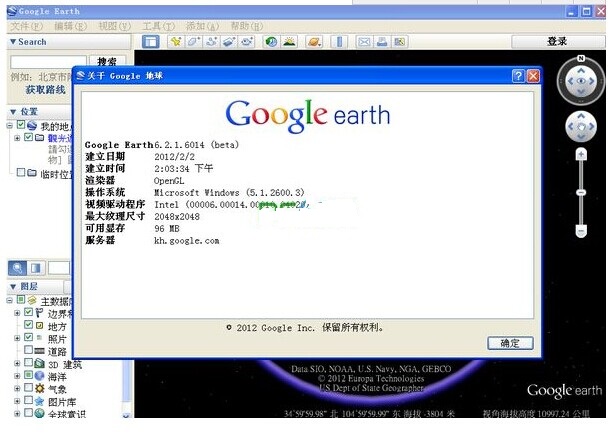Enable the 道路 layer checkbox
The width and height of the screenshot is (615, 435).
tap(28, 349)
